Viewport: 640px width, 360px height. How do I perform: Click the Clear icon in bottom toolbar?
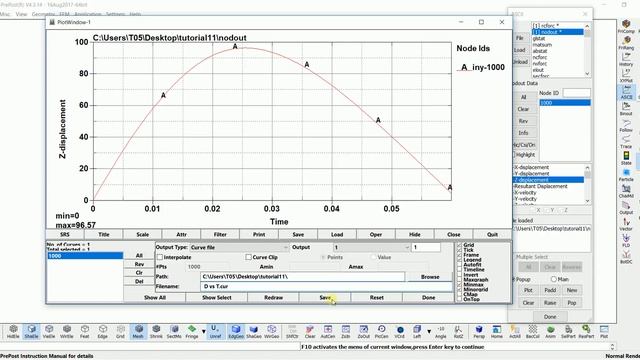tap(310, 331)
